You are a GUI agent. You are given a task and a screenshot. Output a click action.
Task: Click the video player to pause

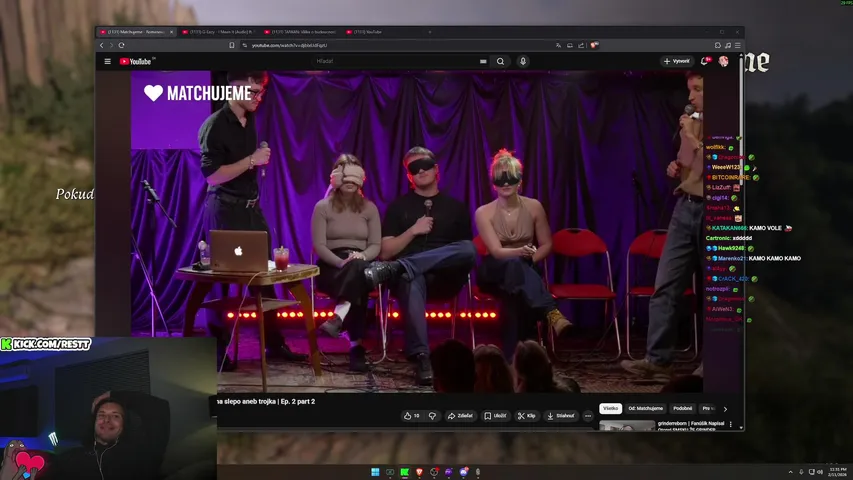point(416,231)
